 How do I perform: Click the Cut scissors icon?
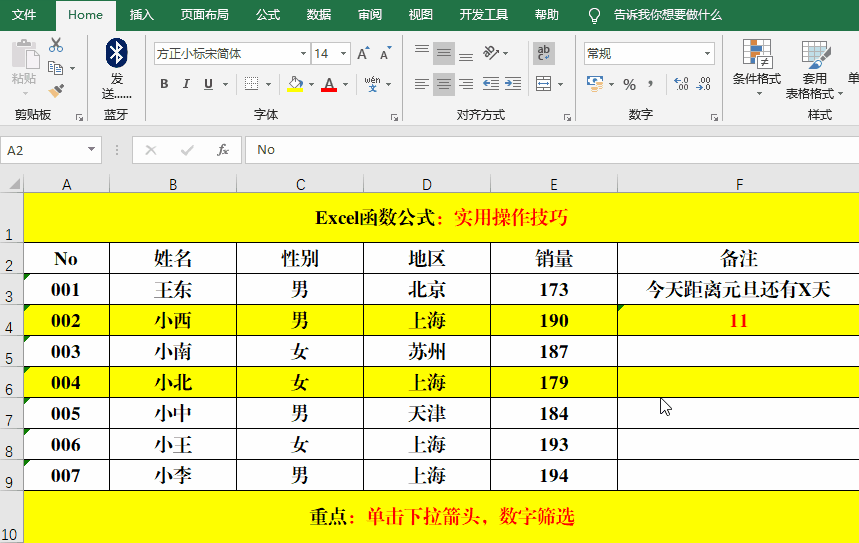coord(55,45)
